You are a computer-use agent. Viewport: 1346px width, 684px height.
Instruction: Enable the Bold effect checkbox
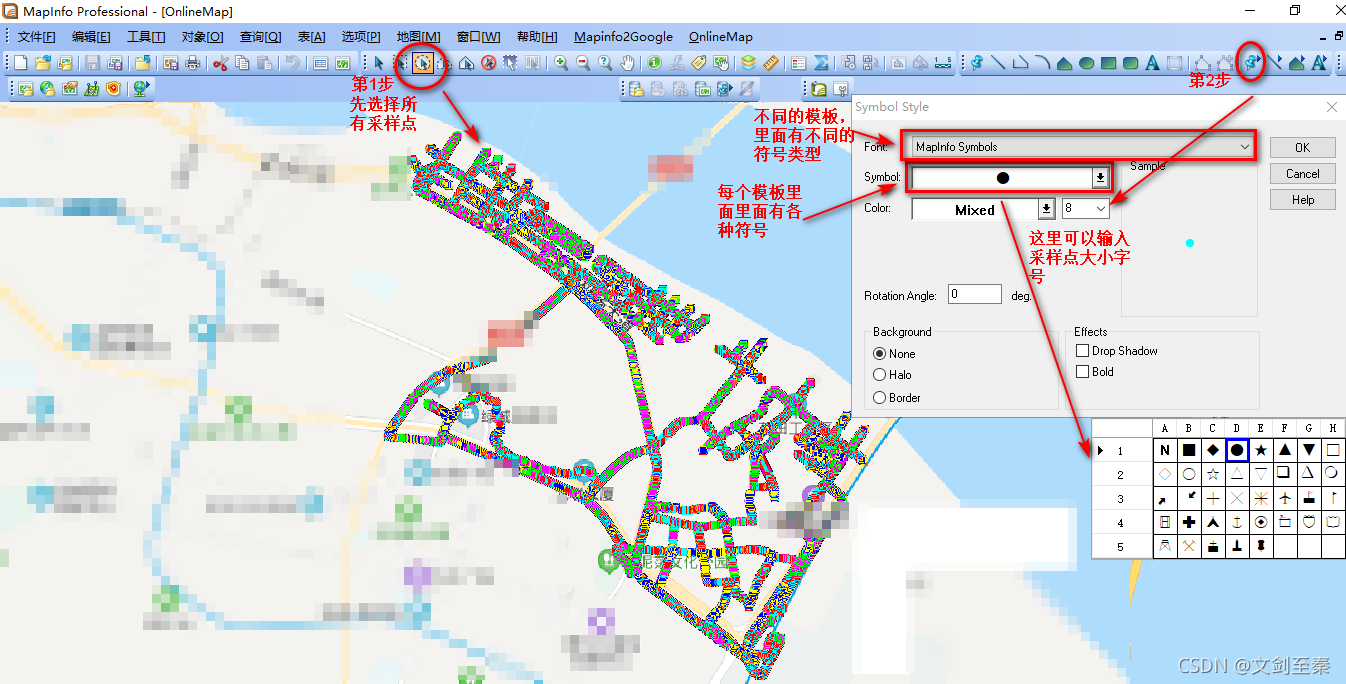click(x=1095, y=372)
